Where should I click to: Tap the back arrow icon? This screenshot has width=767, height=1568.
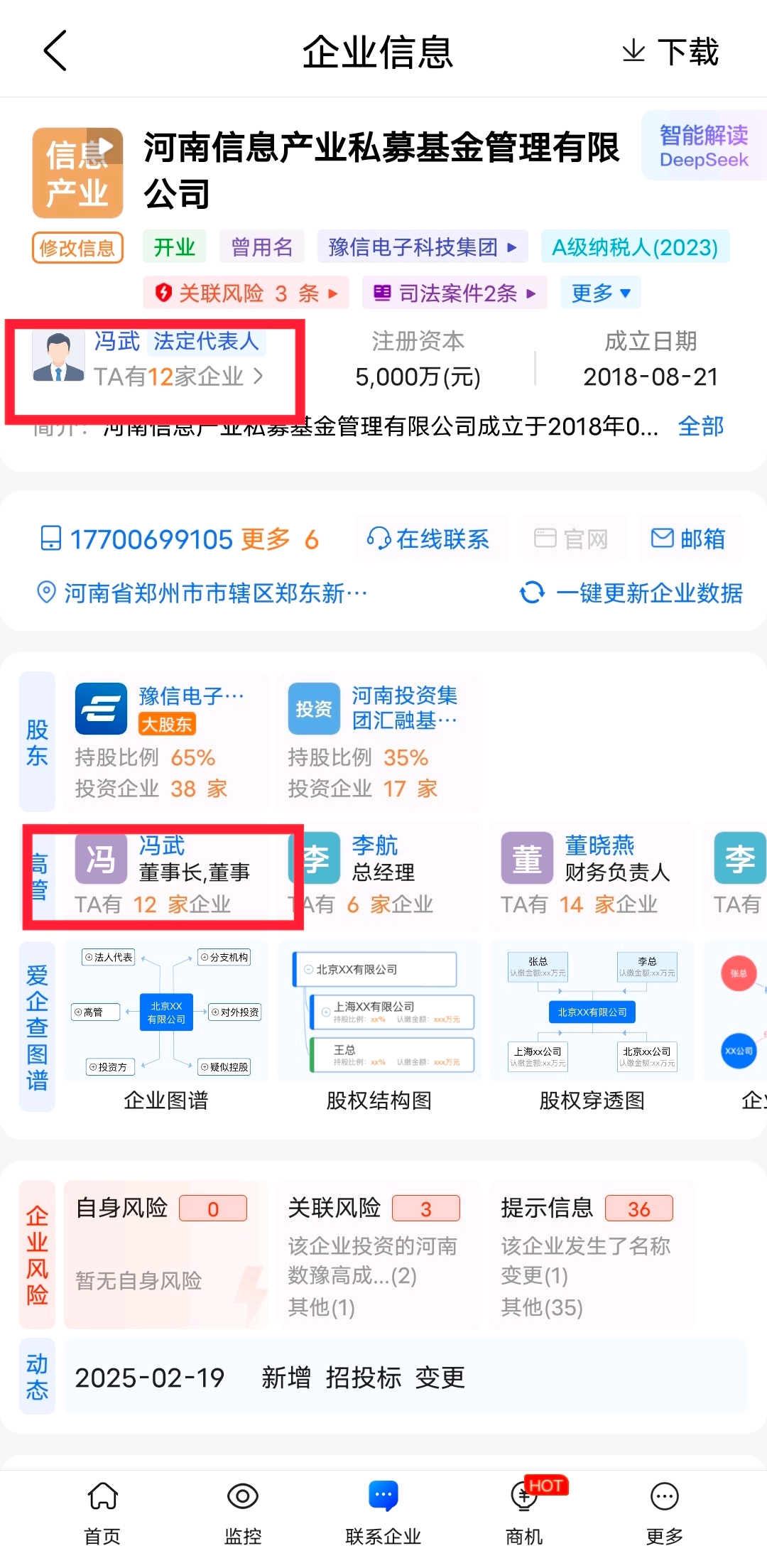[x=55, y=50]
